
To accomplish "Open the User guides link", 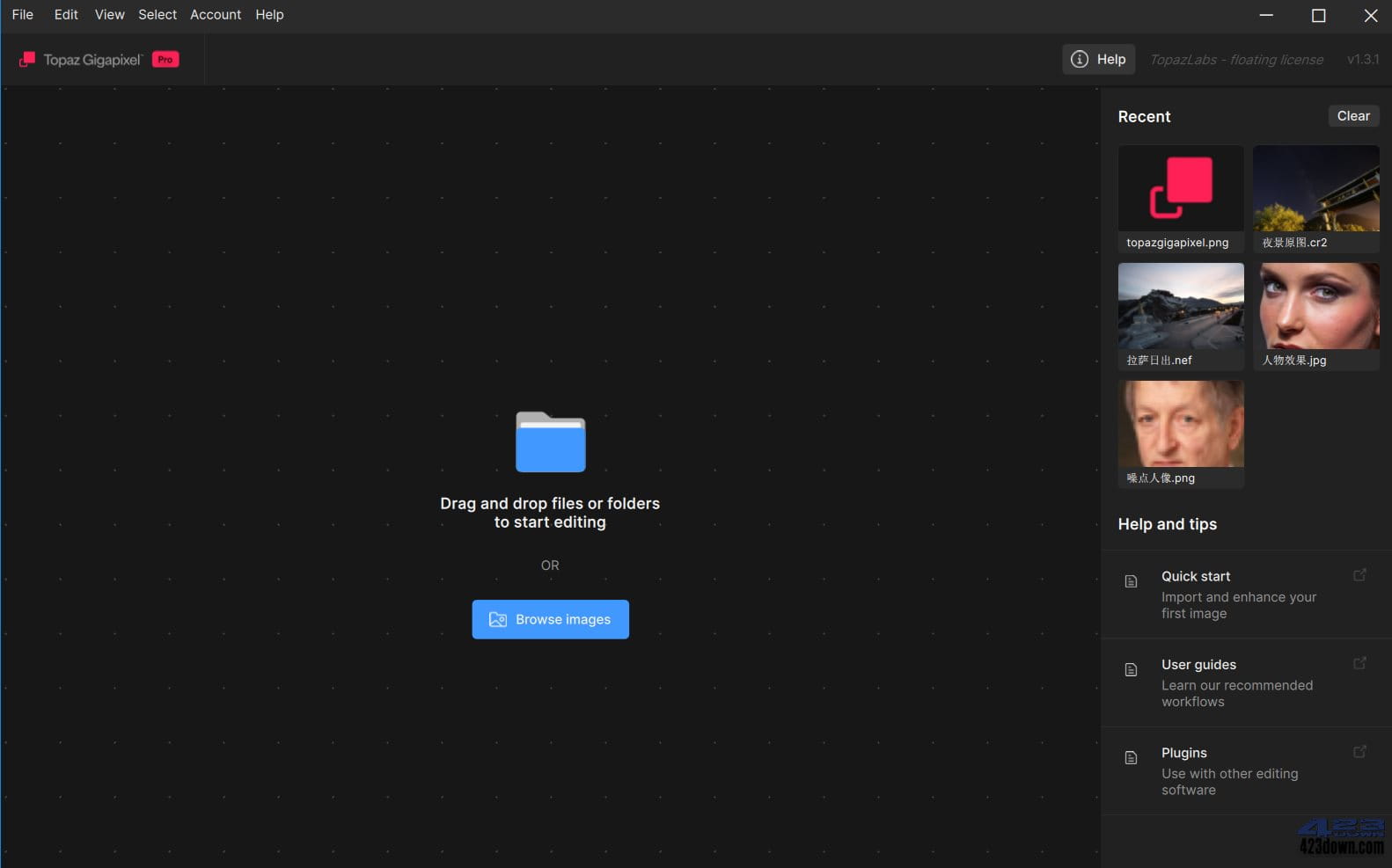I will click(x=1246, y=682).
